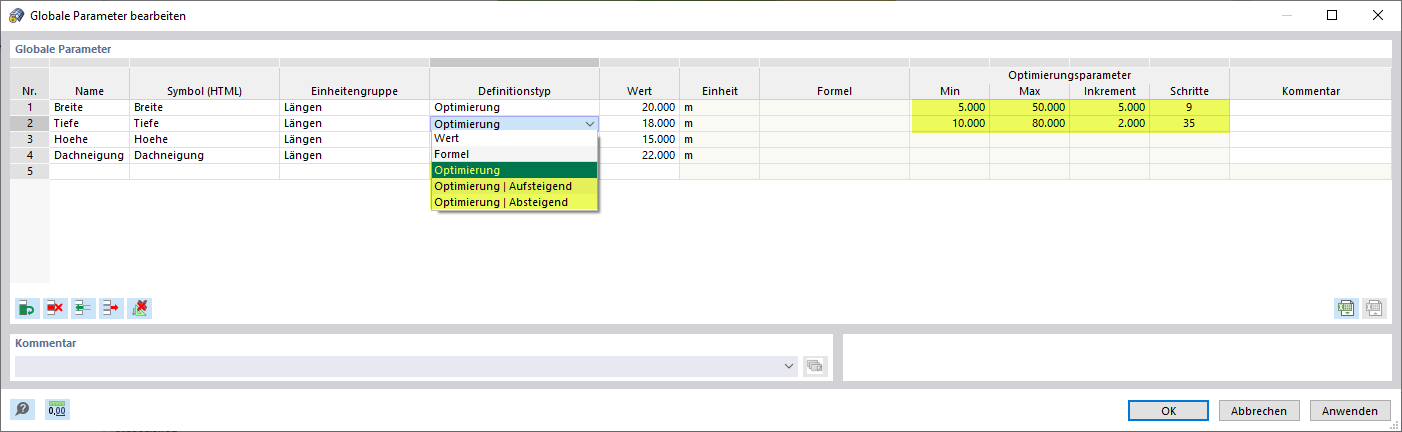Click the Einheitengruppe 'Längen' cell in Hoehe row
Viewport: 1402px width, 432px height.
pyautogui.click(x=354, y=139)
